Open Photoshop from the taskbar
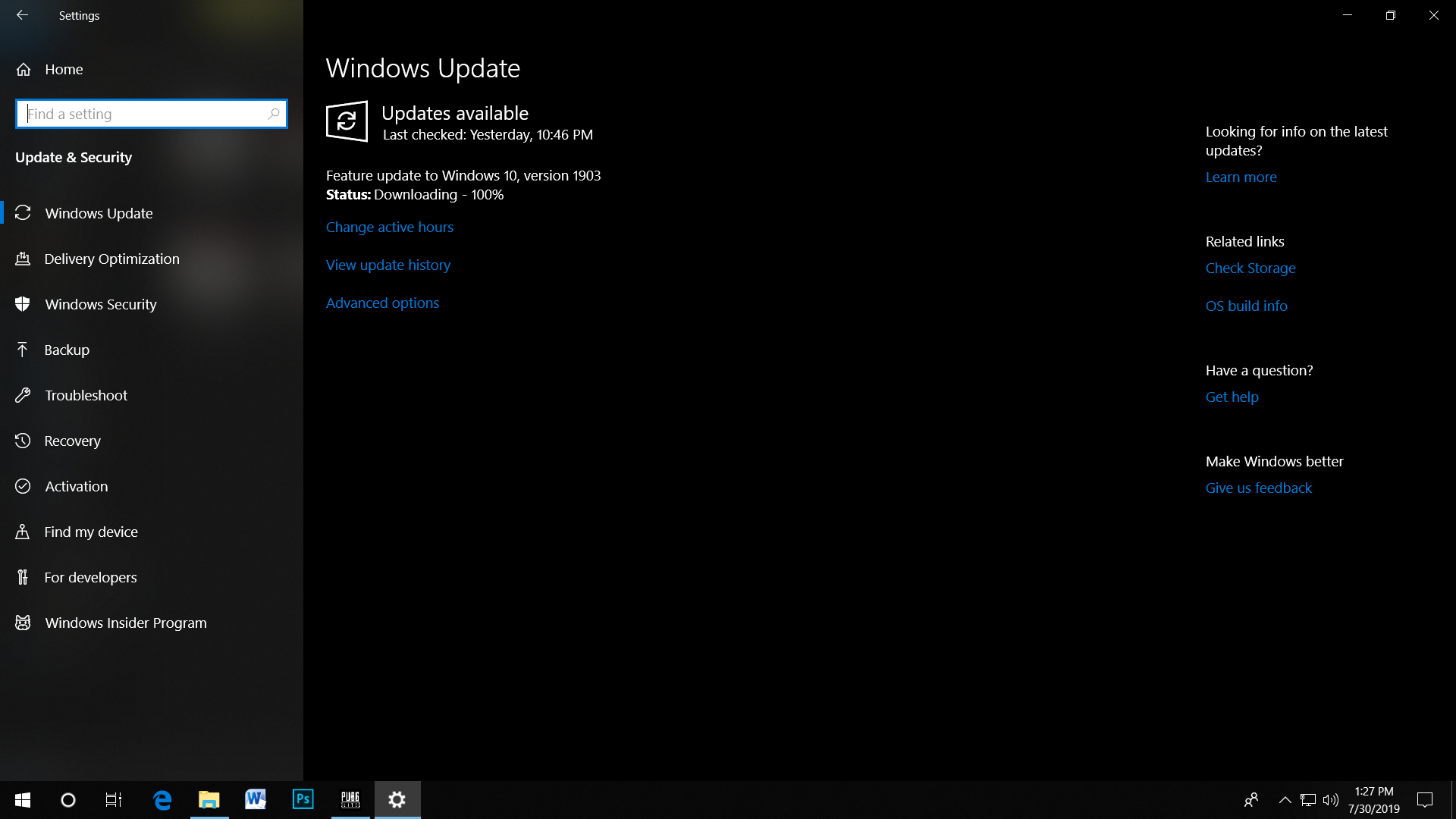The image size is (1456, 819). (303, 800)
